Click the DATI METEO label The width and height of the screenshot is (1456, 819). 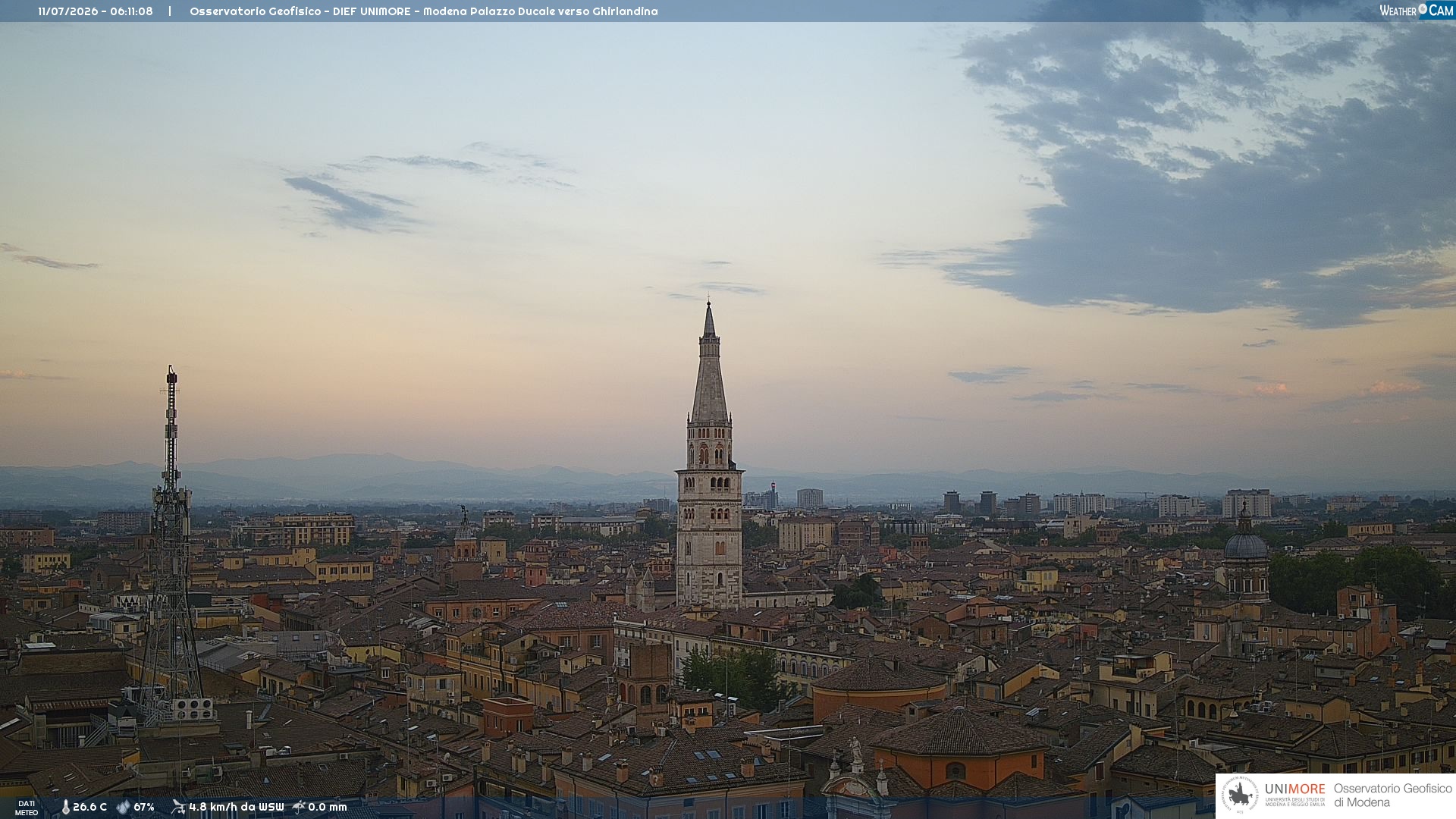point(27,808)
